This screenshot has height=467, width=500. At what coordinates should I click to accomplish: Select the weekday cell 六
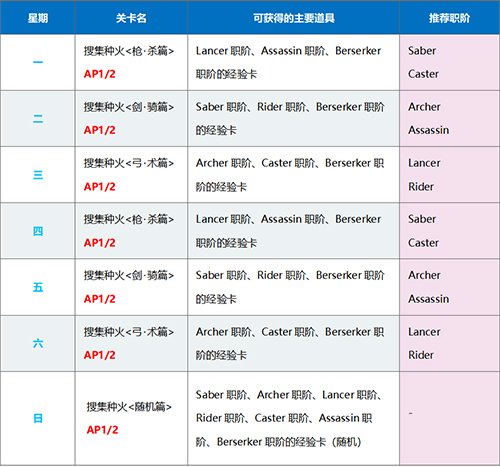(x=38, y=343)
